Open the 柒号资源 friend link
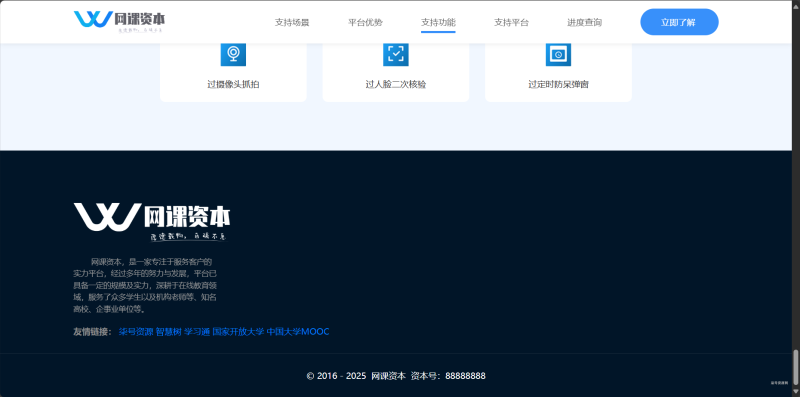Viewport: 800px width, 397px height. (136, 332)
